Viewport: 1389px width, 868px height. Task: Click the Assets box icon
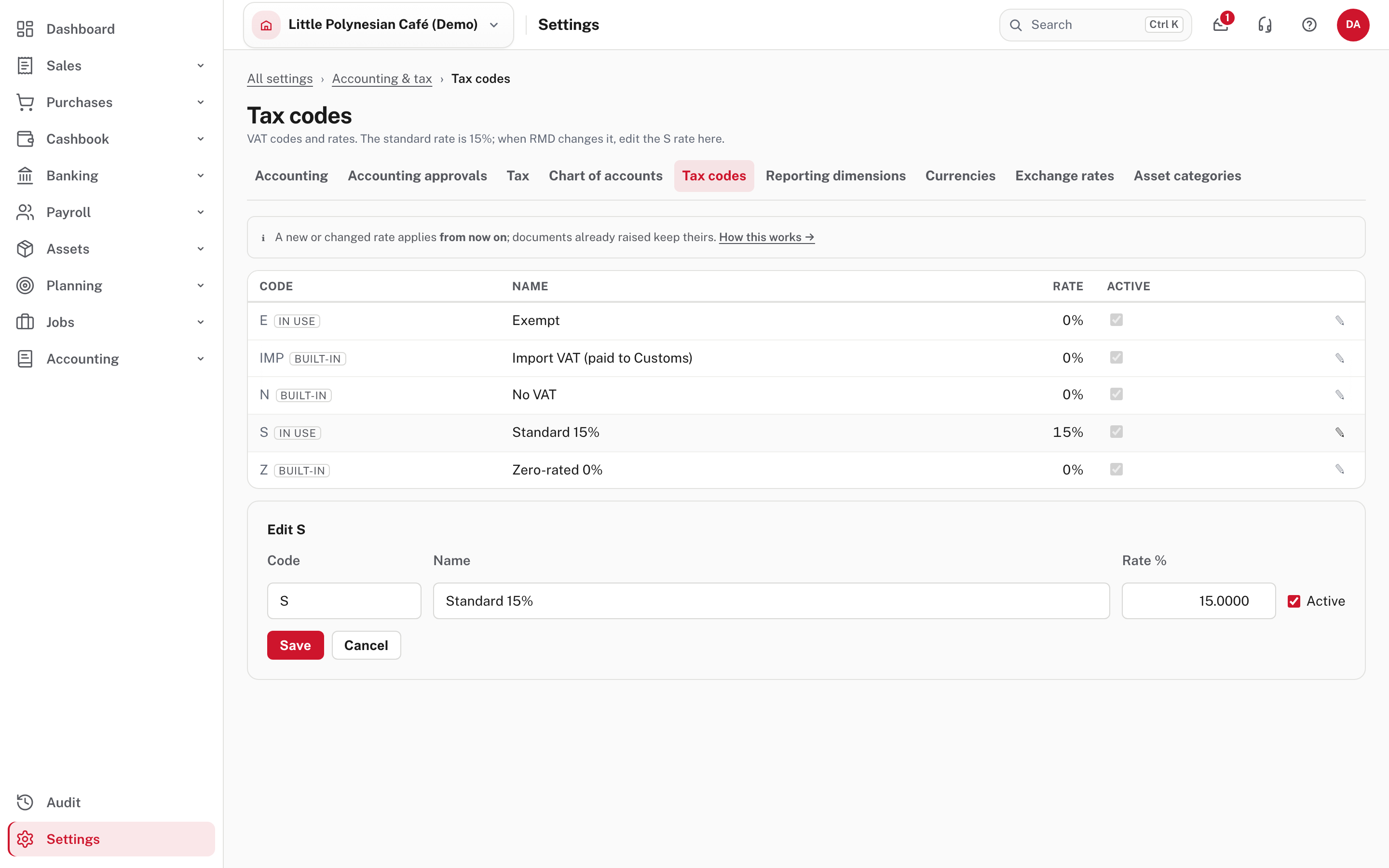point(25,249)
